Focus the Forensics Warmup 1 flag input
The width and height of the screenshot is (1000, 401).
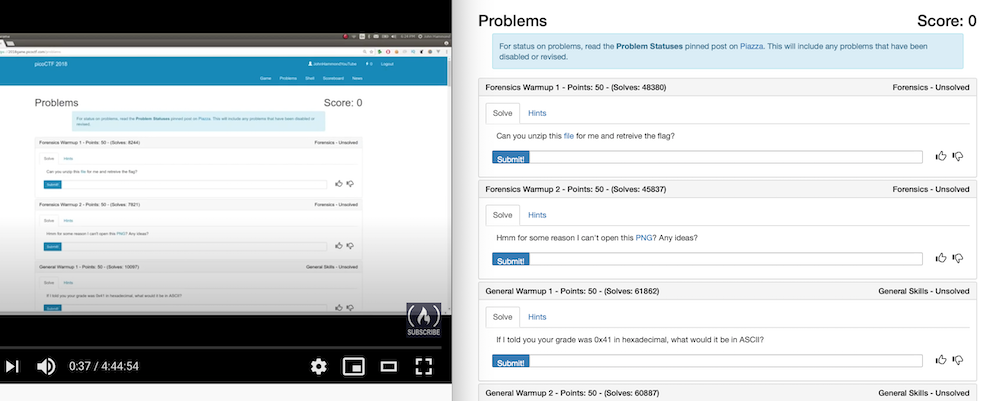coord(726,157)
